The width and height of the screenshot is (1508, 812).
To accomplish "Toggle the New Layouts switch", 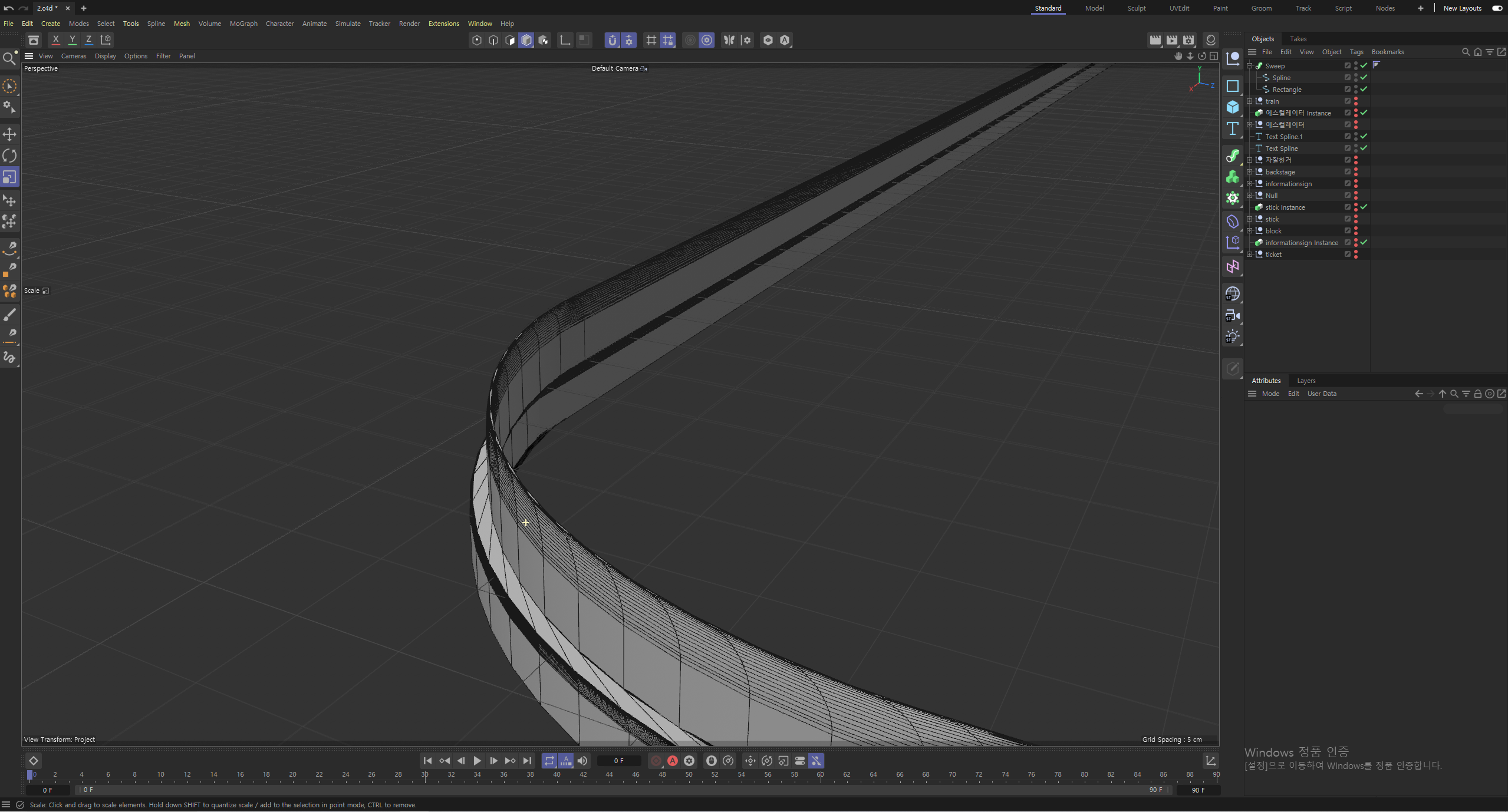I will coord(1497,8).
